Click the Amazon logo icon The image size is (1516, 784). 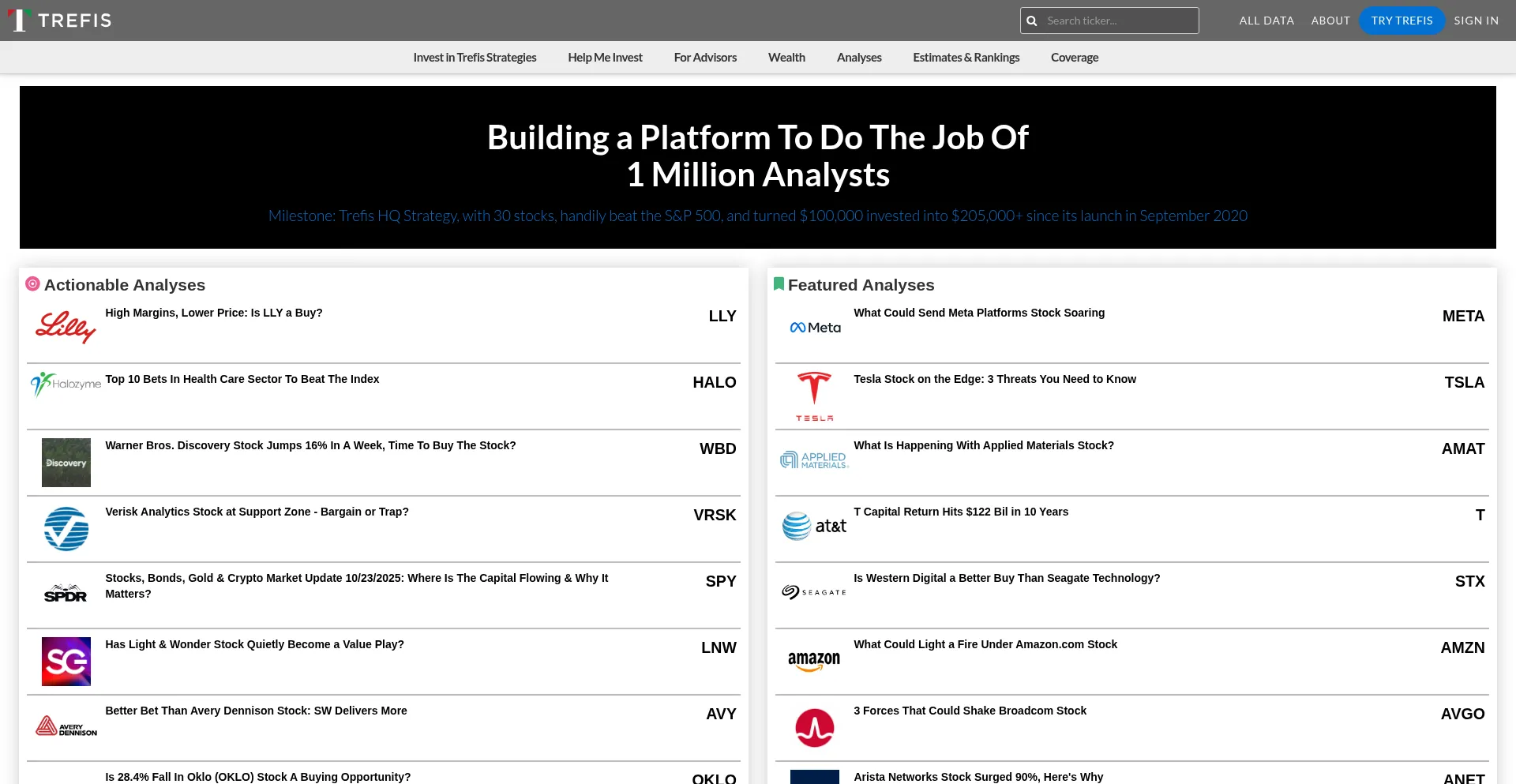pos(814,661)
